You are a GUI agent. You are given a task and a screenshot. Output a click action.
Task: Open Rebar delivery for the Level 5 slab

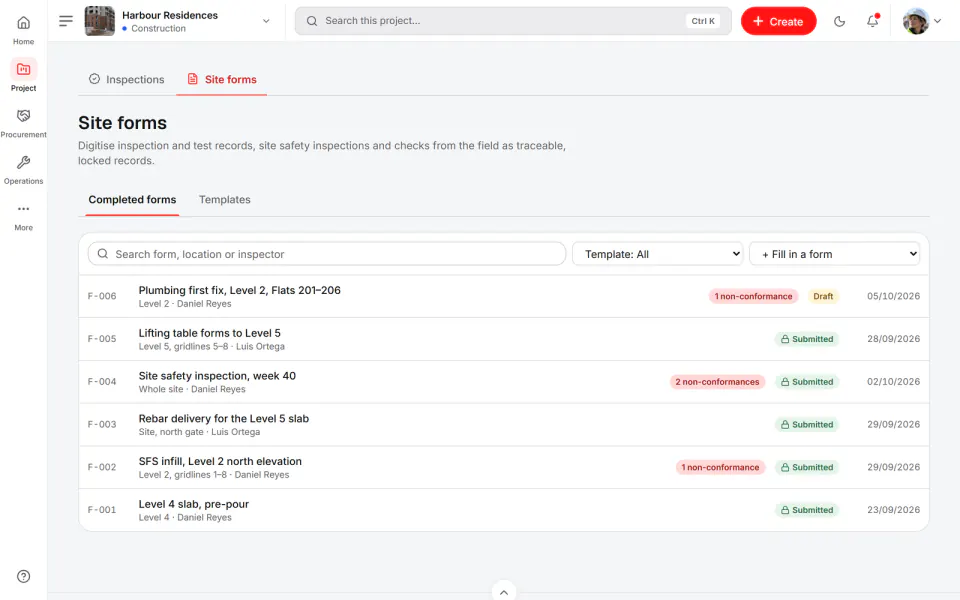[223, 419]
